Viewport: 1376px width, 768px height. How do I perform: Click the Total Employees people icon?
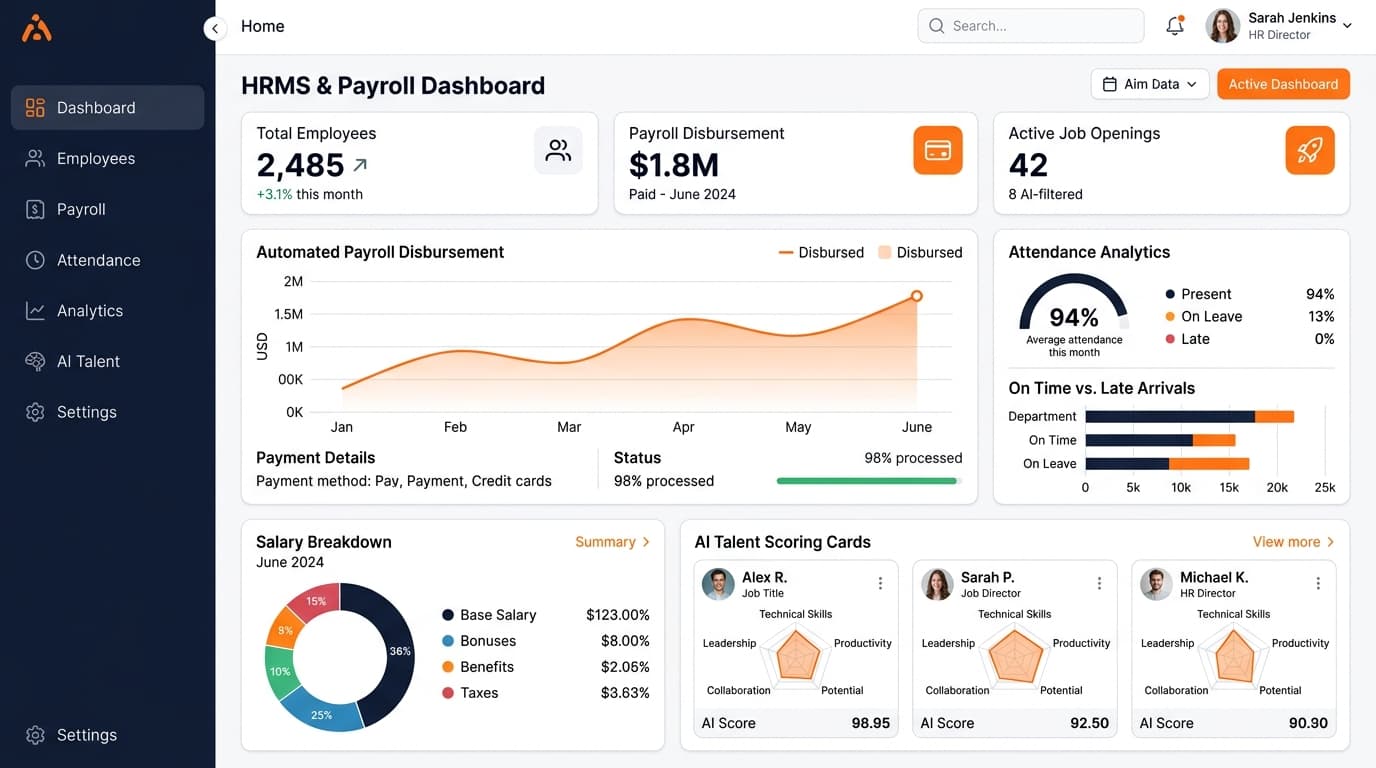558,151
